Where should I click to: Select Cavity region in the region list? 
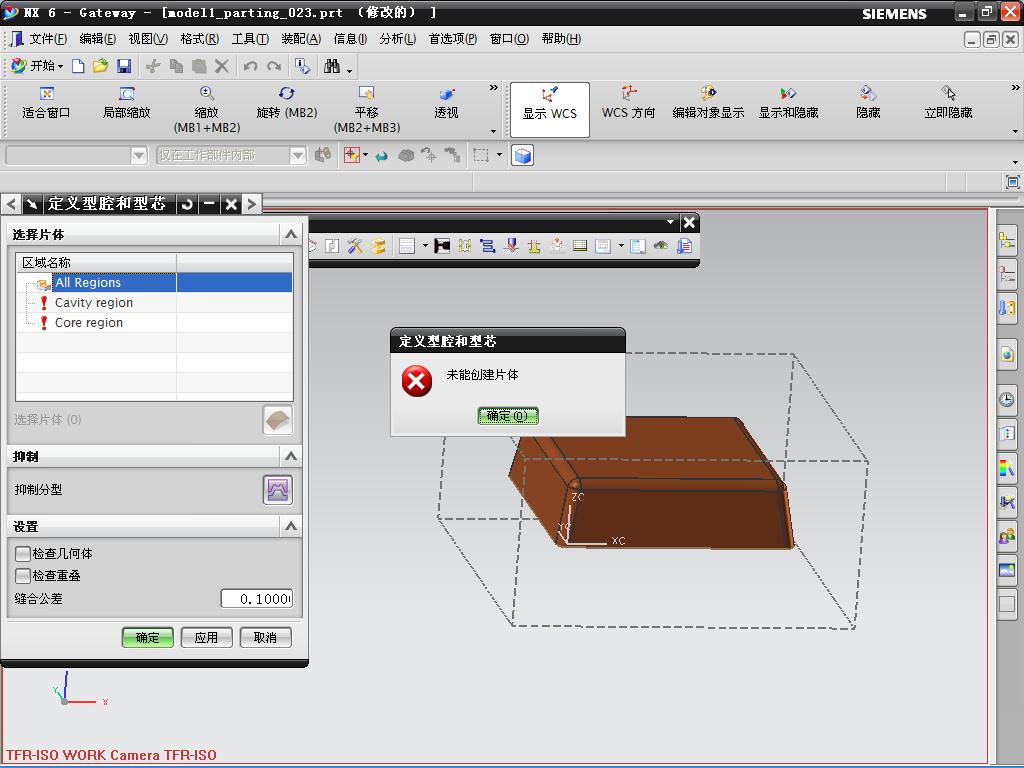94,303
